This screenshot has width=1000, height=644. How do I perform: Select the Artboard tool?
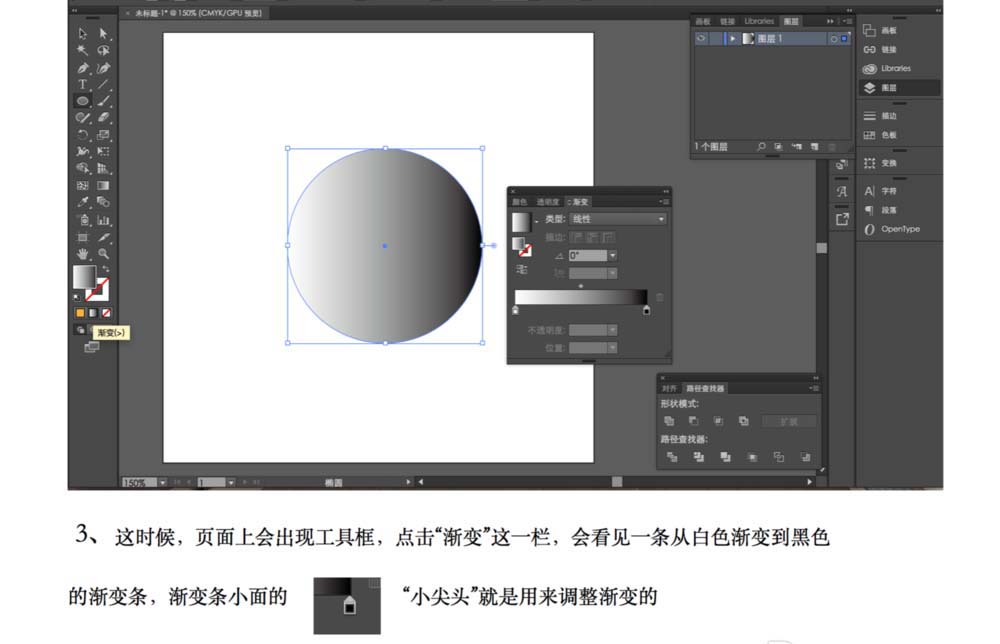[x=83, y=237]
